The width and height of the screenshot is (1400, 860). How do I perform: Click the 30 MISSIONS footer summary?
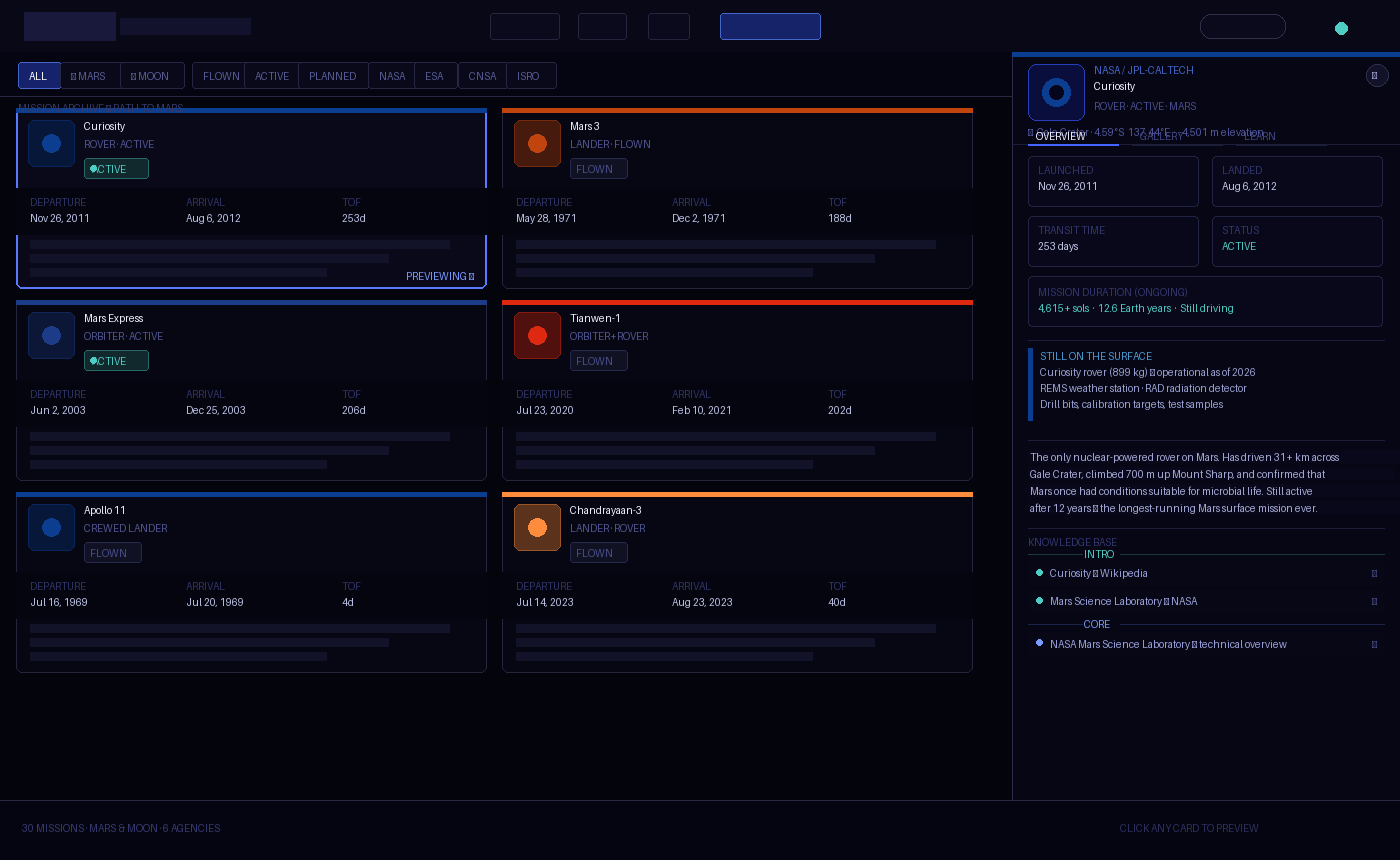(x=121, y=828)
